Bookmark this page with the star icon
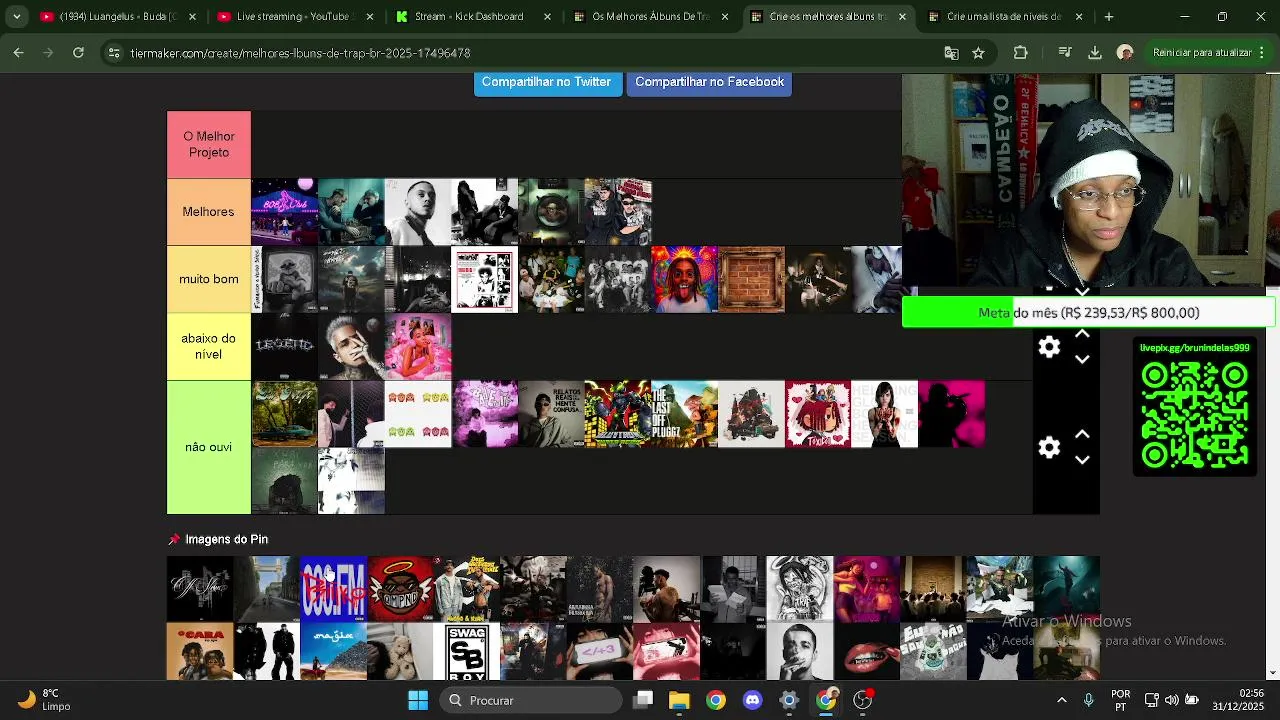1280x720 pixels. tap(978, 53)
